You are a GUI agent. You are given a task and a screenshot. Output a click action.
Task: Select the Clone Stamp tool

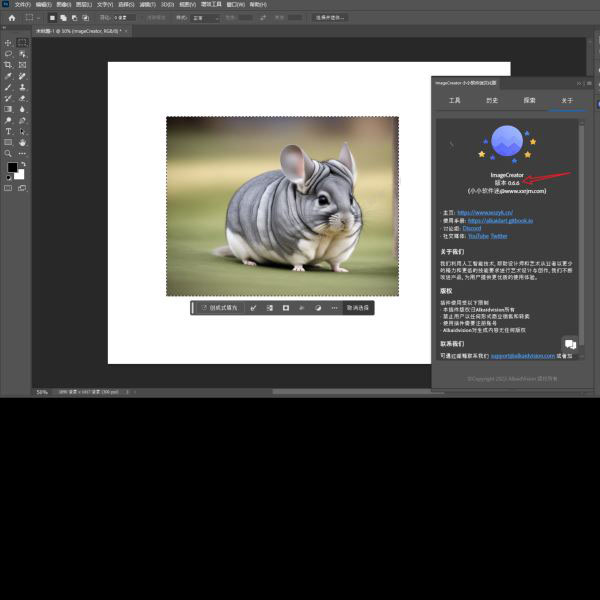22,87
